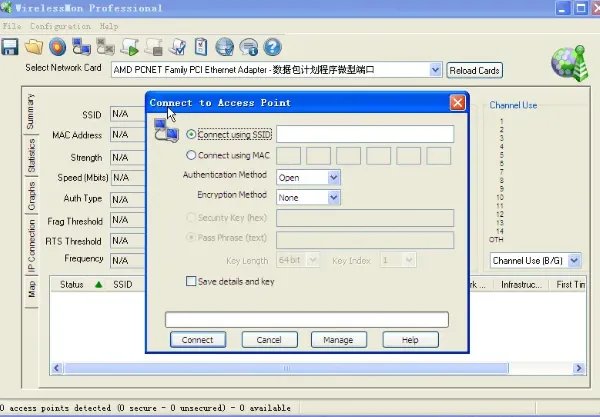
Task: Click the connect to access point toolbar icon
Action: (82, 47)
